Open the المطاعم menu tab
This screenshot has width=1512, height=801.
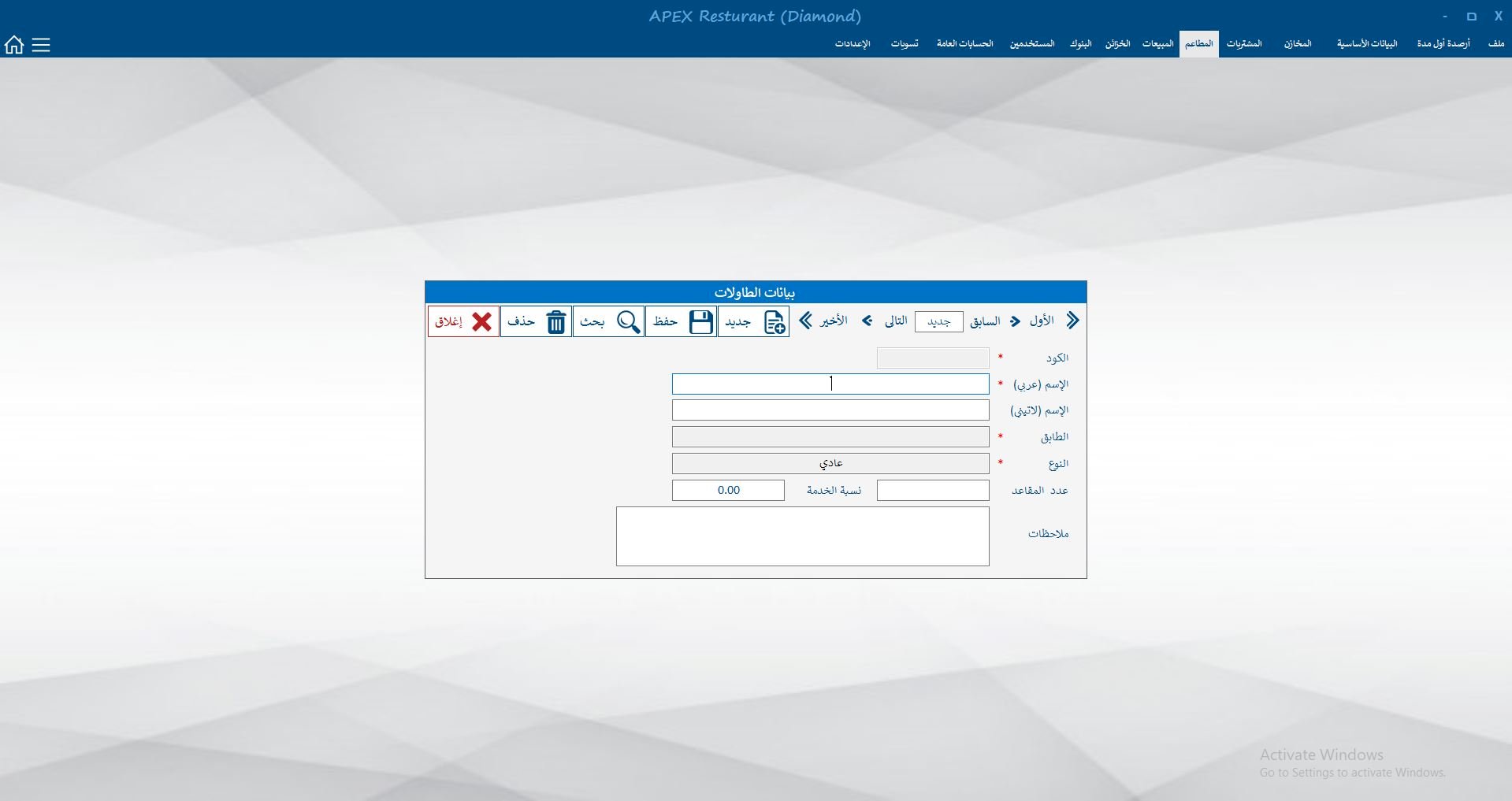1198,44
